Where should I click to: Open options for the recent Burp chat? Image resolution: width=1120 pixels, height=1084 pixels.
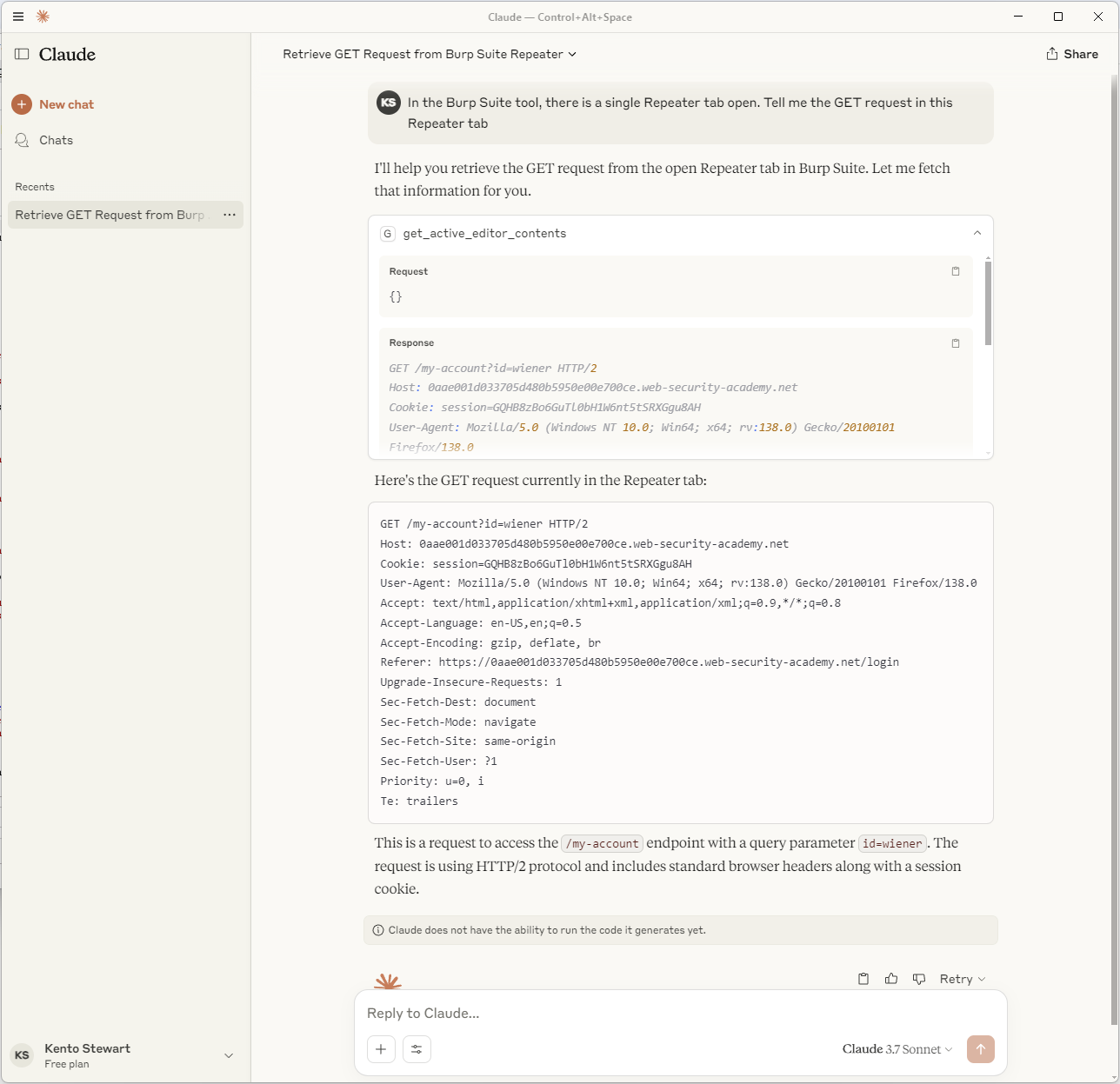click(x=229, y=215)
